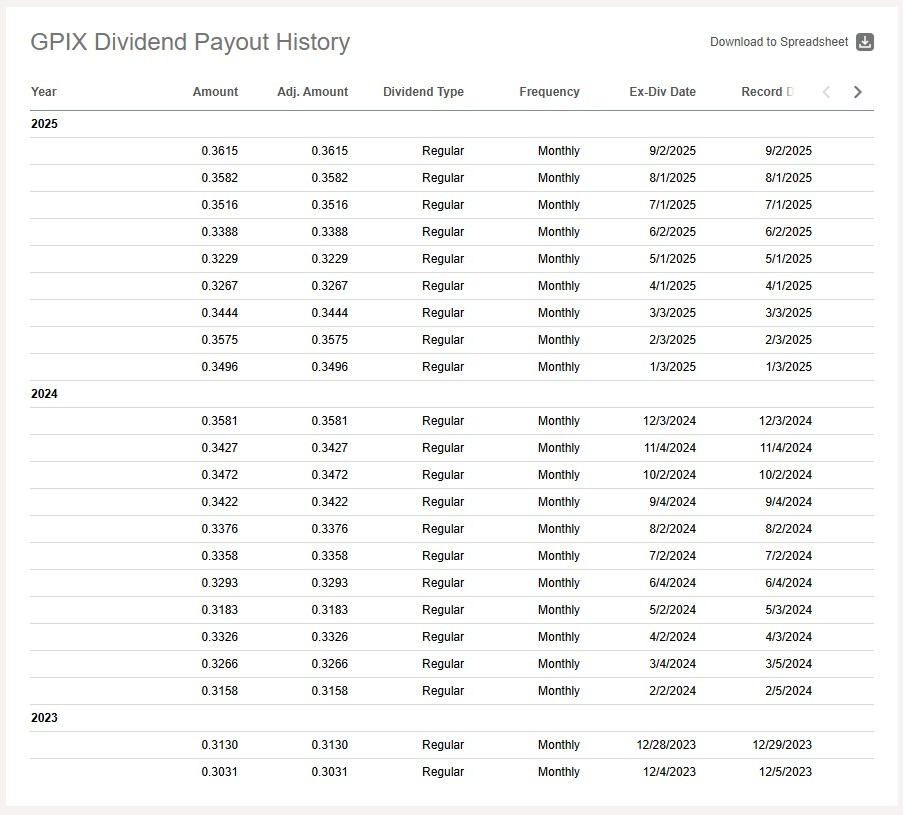Screen dimensions: 903x815
Task: Click the 0.3229 value in Amount column
Action: click(219, 259)
